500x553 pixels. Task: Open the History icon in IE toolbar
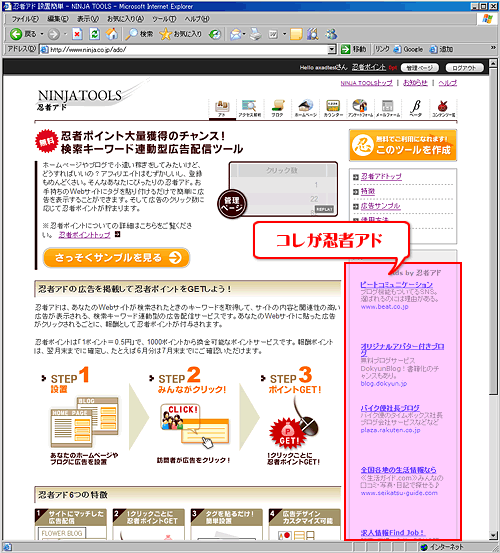point(214,34)
